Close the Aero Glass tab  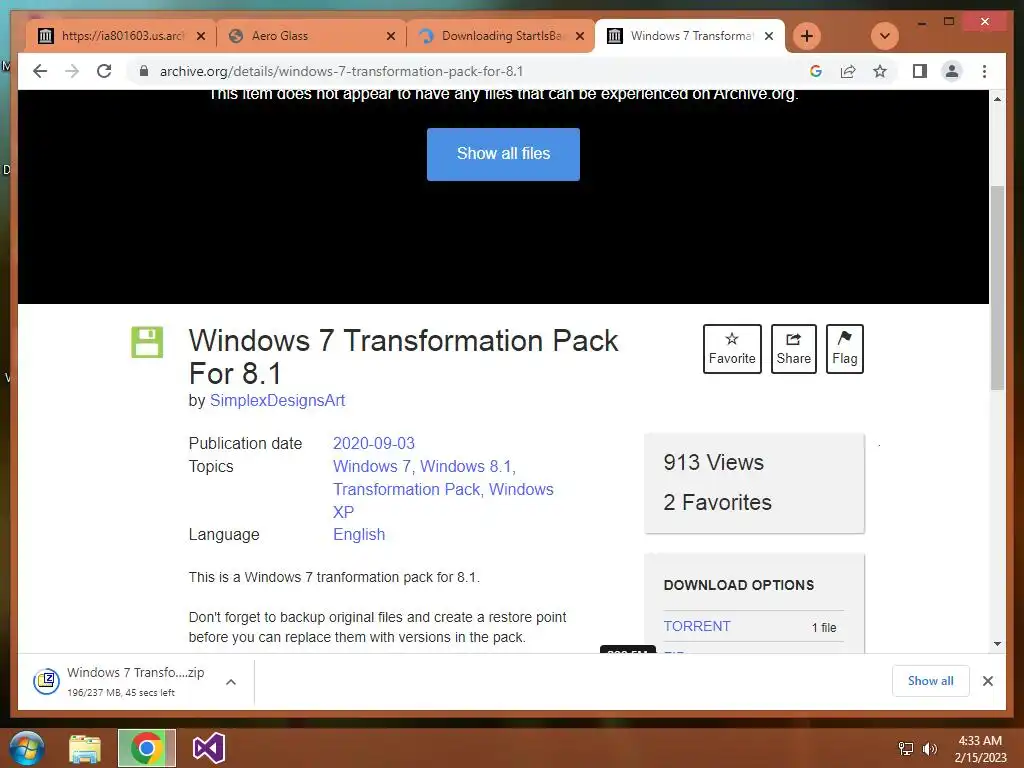tap(391, 36)
